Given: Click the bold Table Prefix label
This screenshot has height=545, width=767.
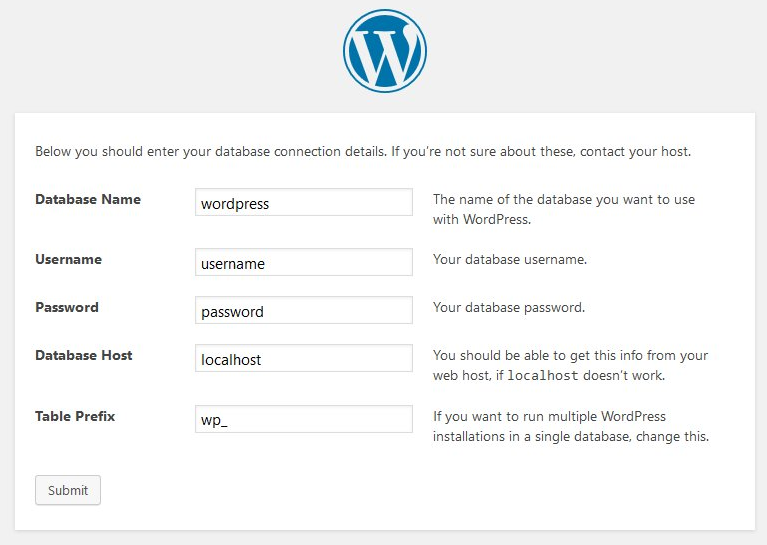Looking at the screenshot, I should click(x=75, y=415).
